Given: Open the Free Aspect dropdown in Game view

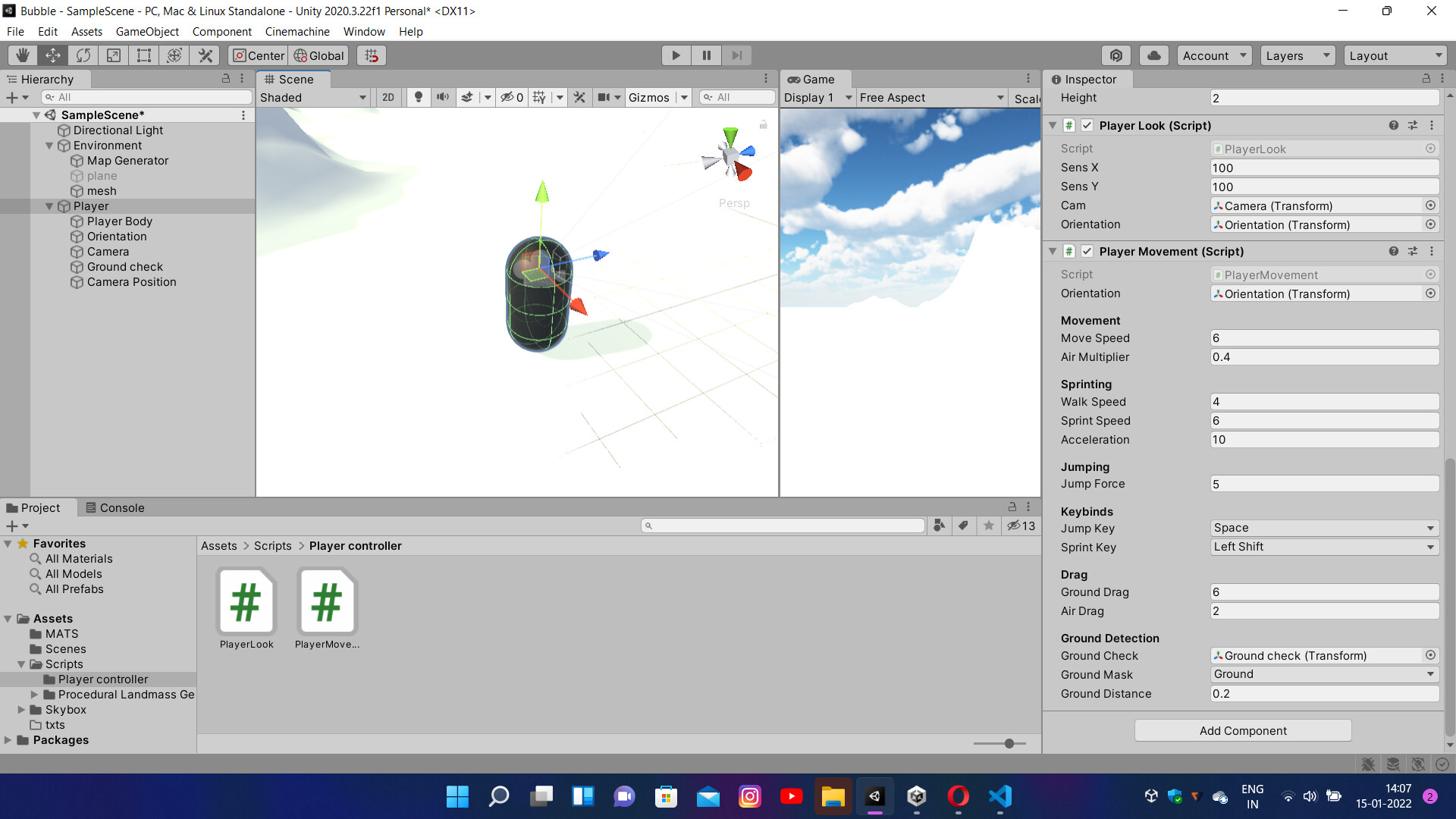Looking at the screenshot, I should tap(930, 97).
